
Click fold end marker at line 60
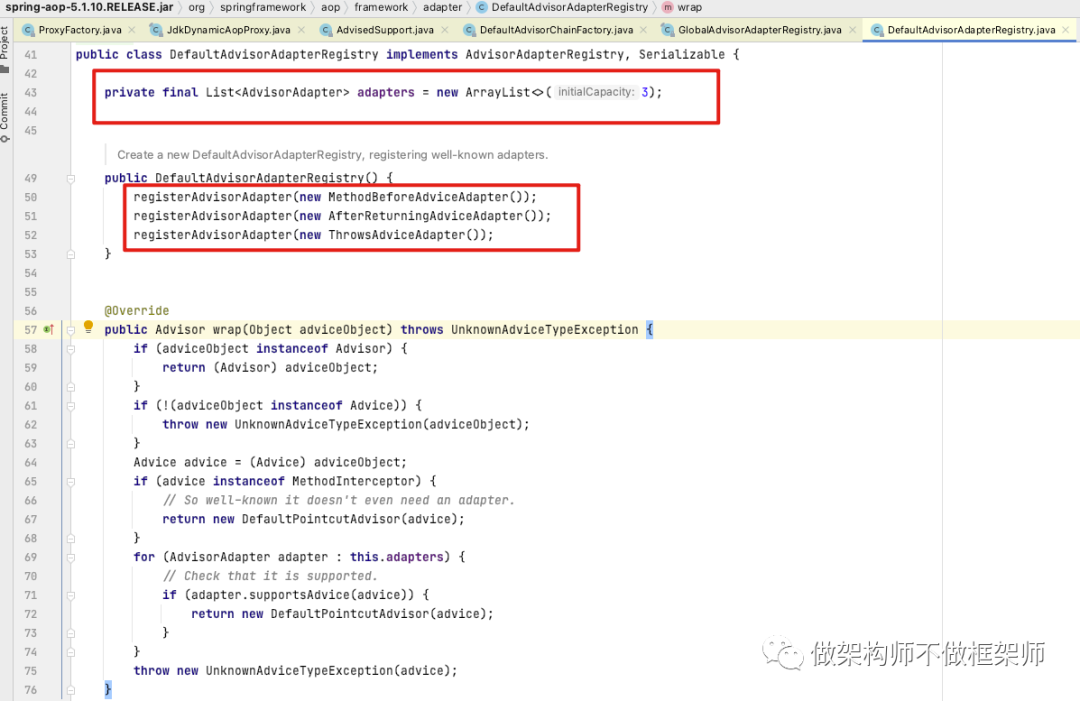point(70,387)
